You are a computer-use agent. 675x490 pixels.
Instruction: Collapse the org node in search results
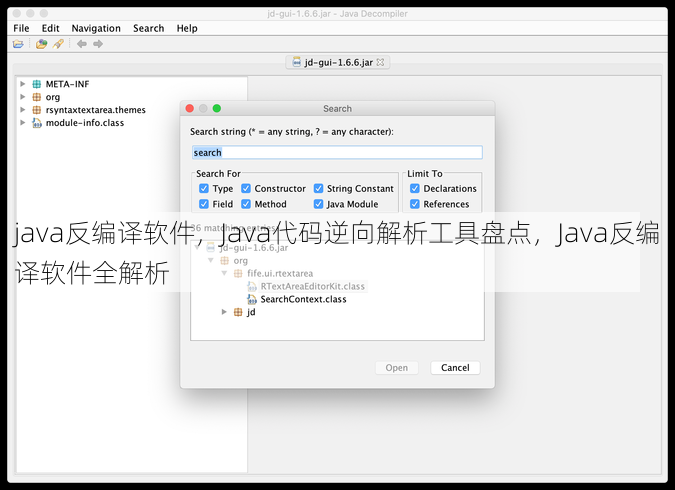[211, 260]
